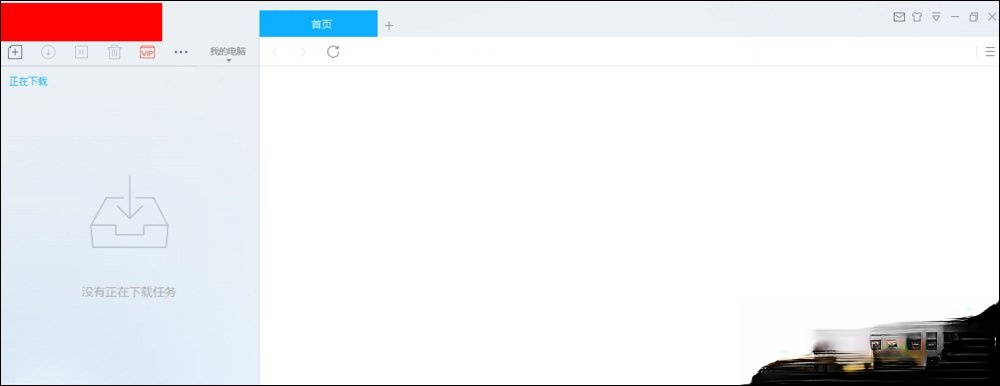The height and width of the screenshot is (386, 1000).
Task: Click the start download arrow icon
Action: click(48, 52)
